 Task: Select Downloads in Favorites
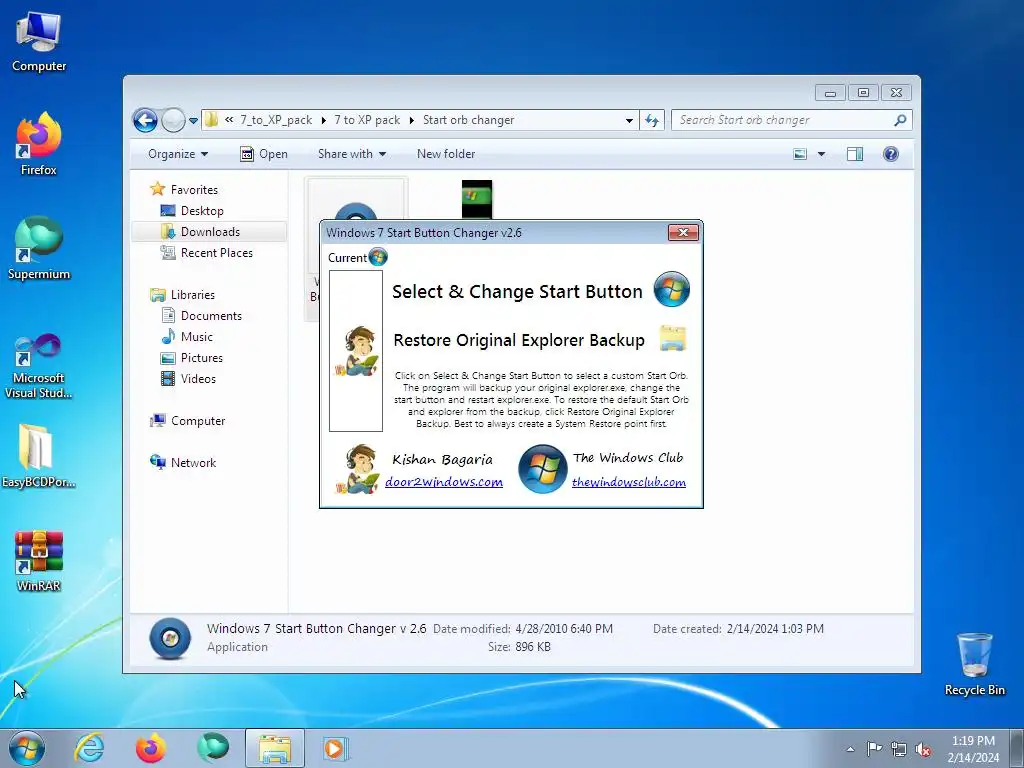(x=209, y=232)
